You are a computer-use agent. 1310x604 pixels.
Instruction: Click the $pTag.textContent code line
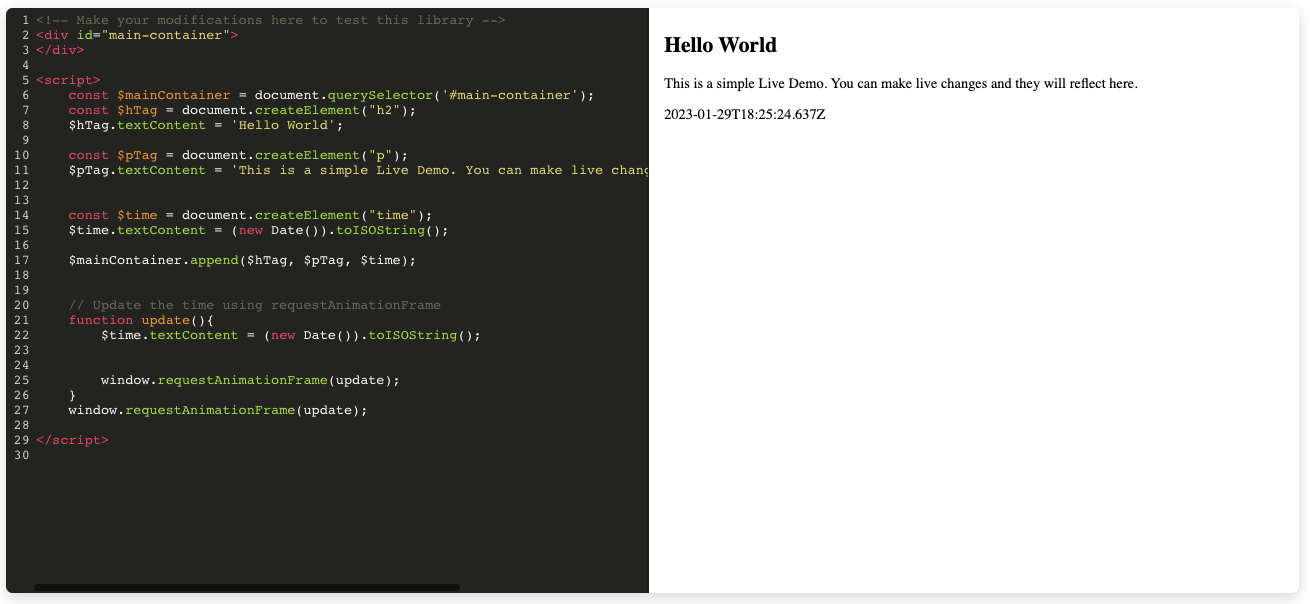tap(359, 170)
